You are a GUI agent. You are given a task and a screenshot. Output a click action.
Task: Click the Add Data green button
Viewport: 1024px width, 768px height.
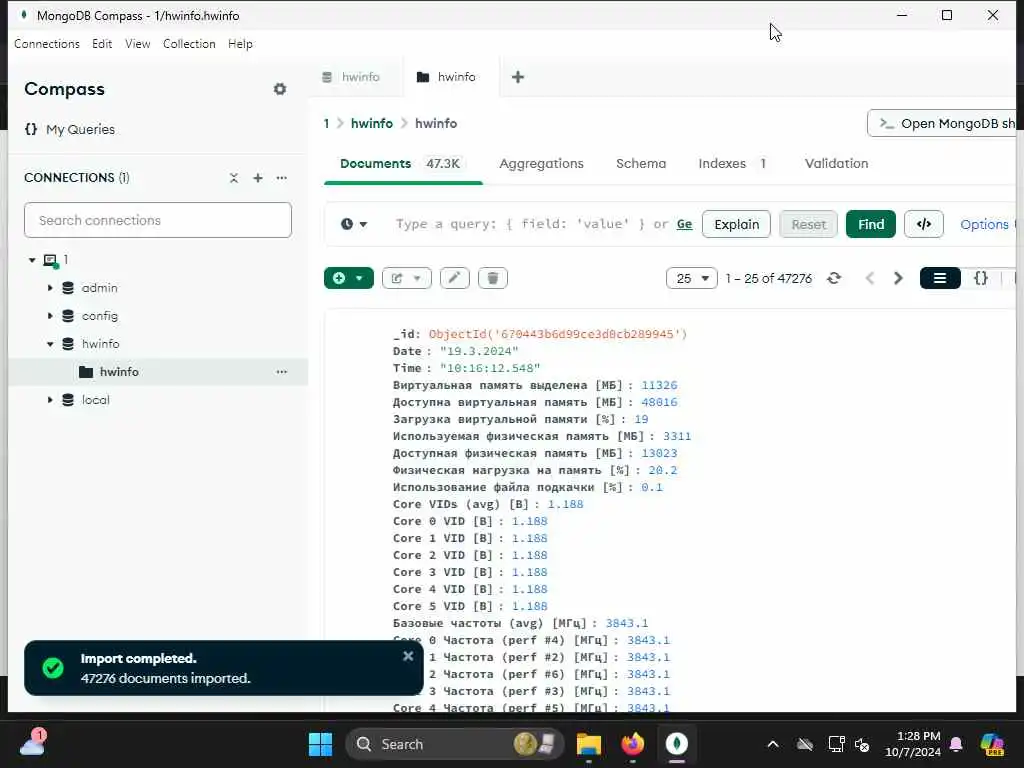349,278
